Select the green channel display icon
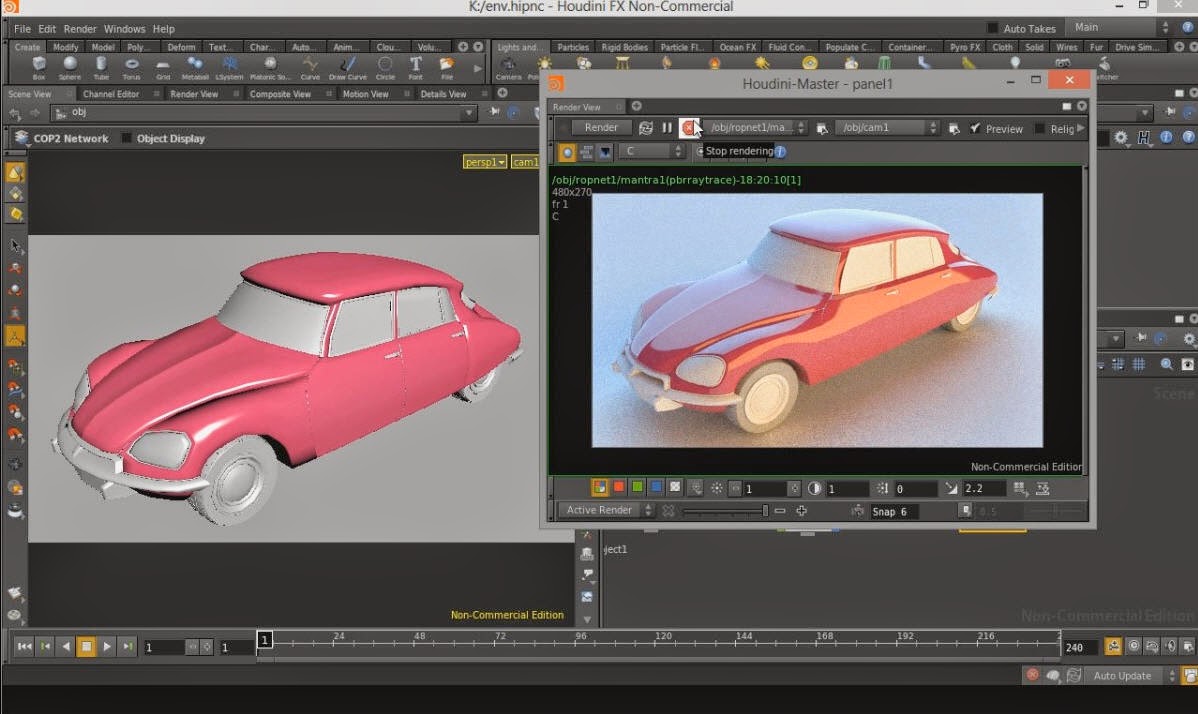The image size is (1198, 714). click(x=636, y=487)
